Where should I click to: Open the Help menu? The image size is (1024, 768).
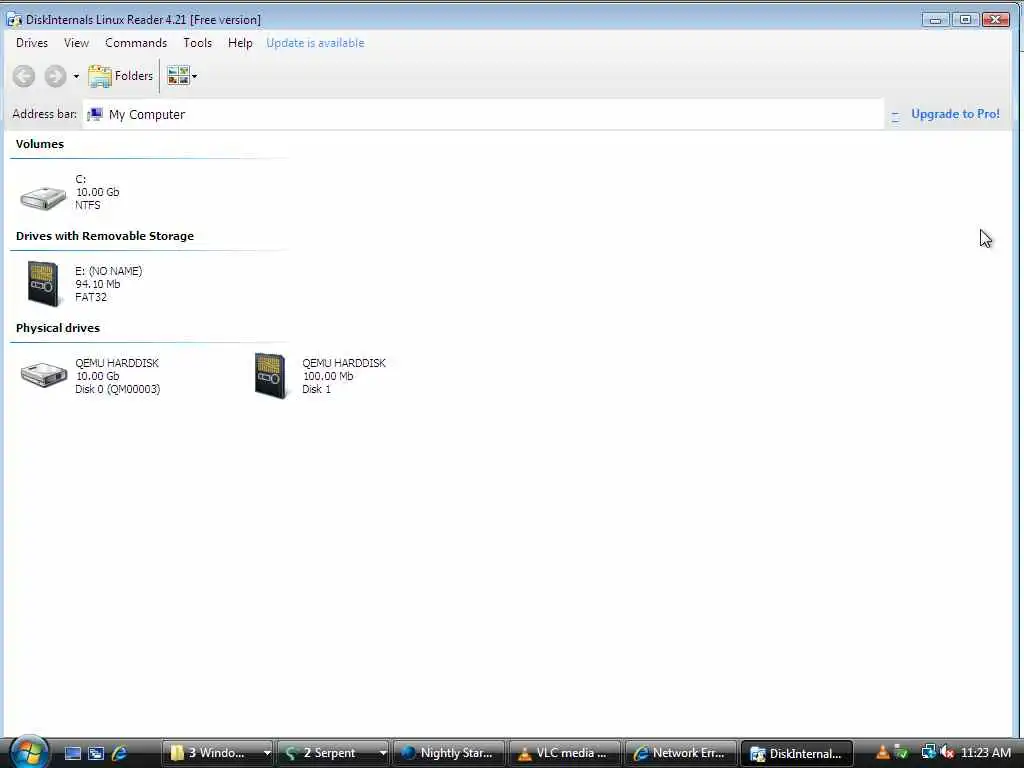(240, 43)
